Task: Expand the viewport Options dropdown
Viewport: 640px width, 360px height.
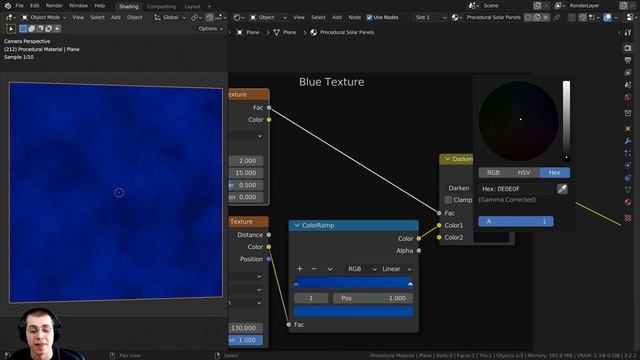Action: (x=211, y=29)
